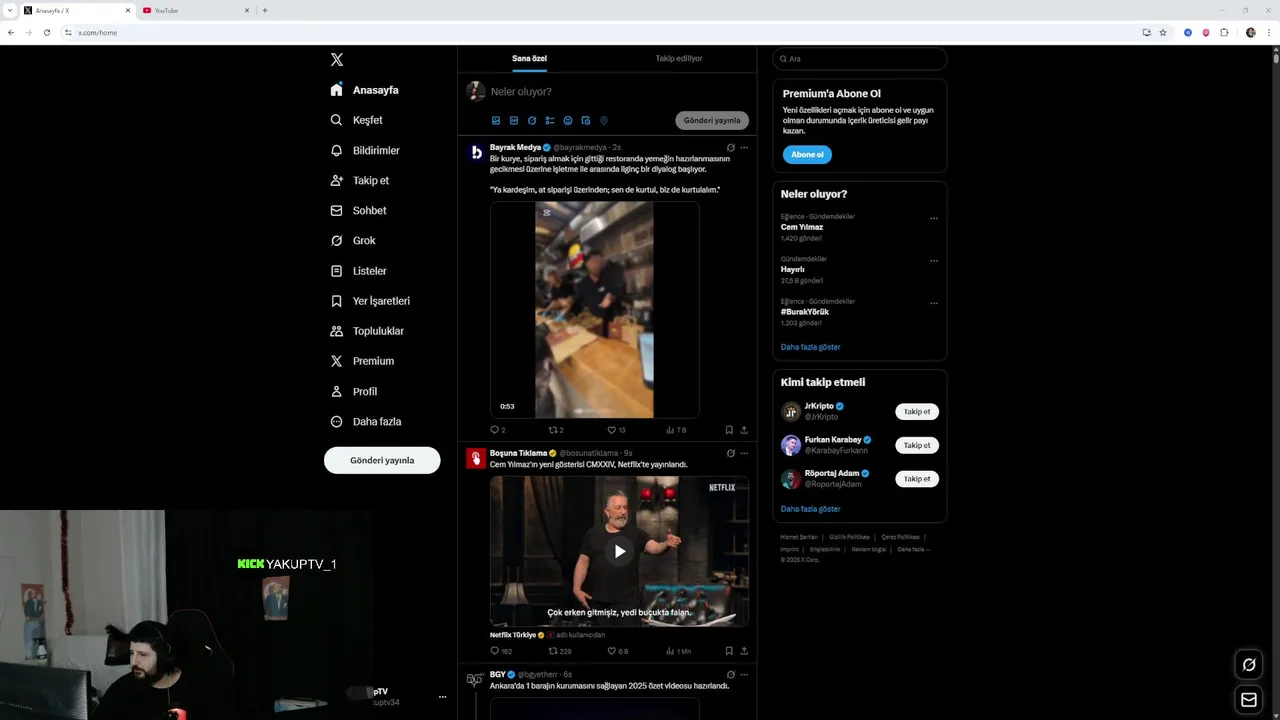1280x720 pixels.
Task: Bookmark the Bayrak Medya post
Action: [729, 430]
